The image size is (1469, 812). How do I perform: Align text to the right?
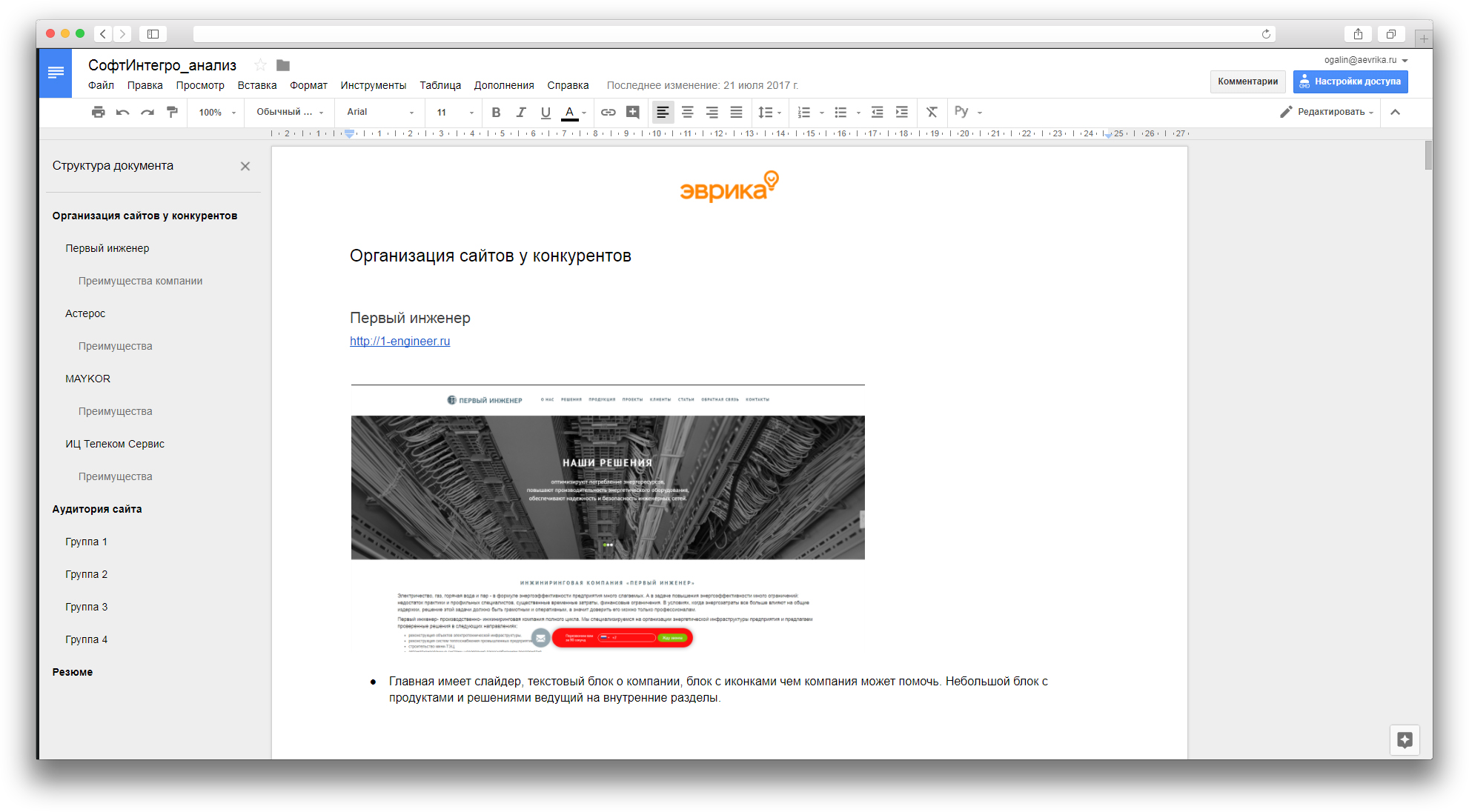[x=712, y=112]
